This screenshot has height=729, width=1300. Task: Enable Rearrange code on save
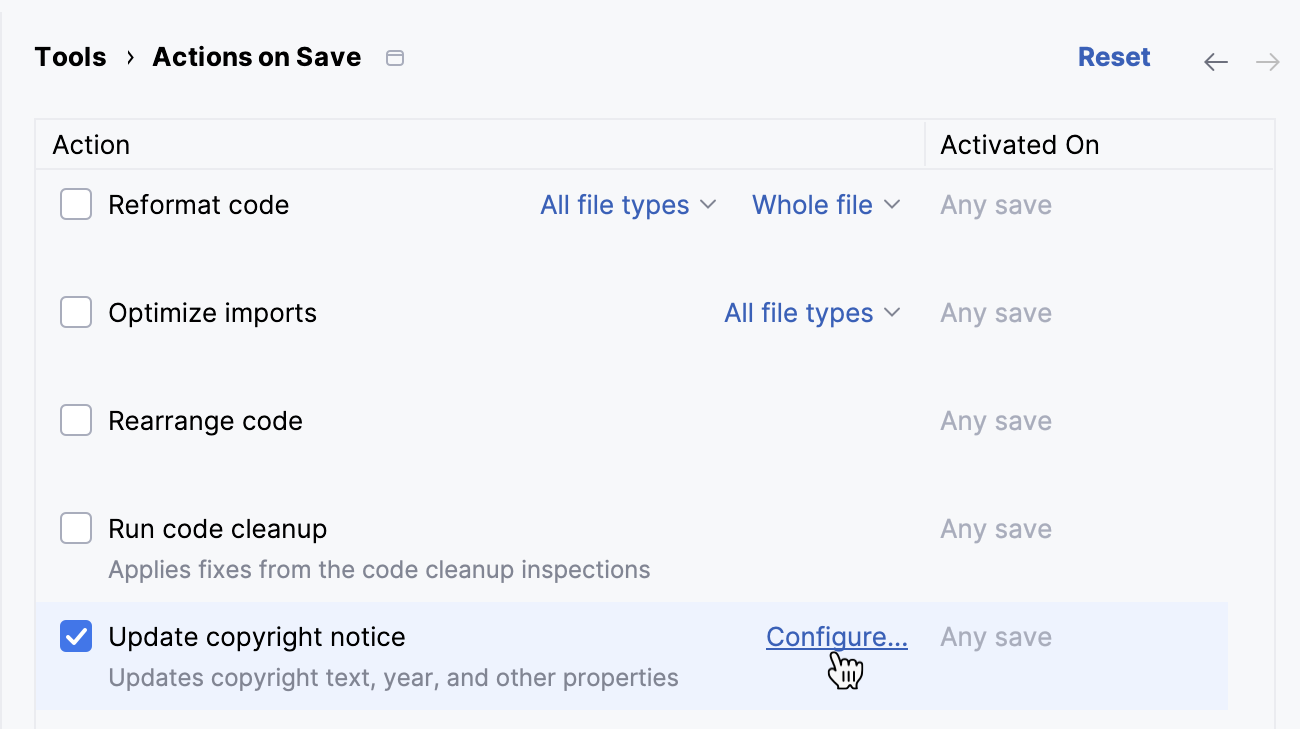(76, 420)
